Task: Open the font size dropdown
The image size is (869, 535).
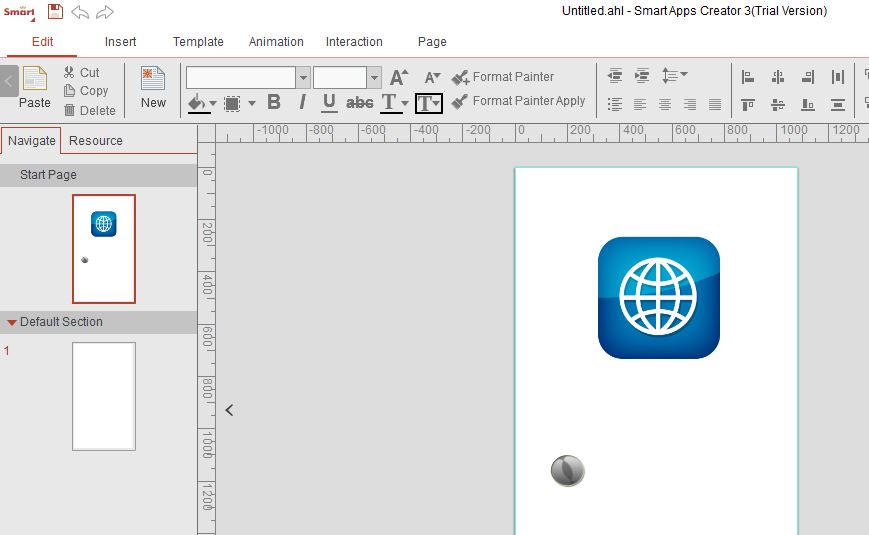Action: (374, 78)
